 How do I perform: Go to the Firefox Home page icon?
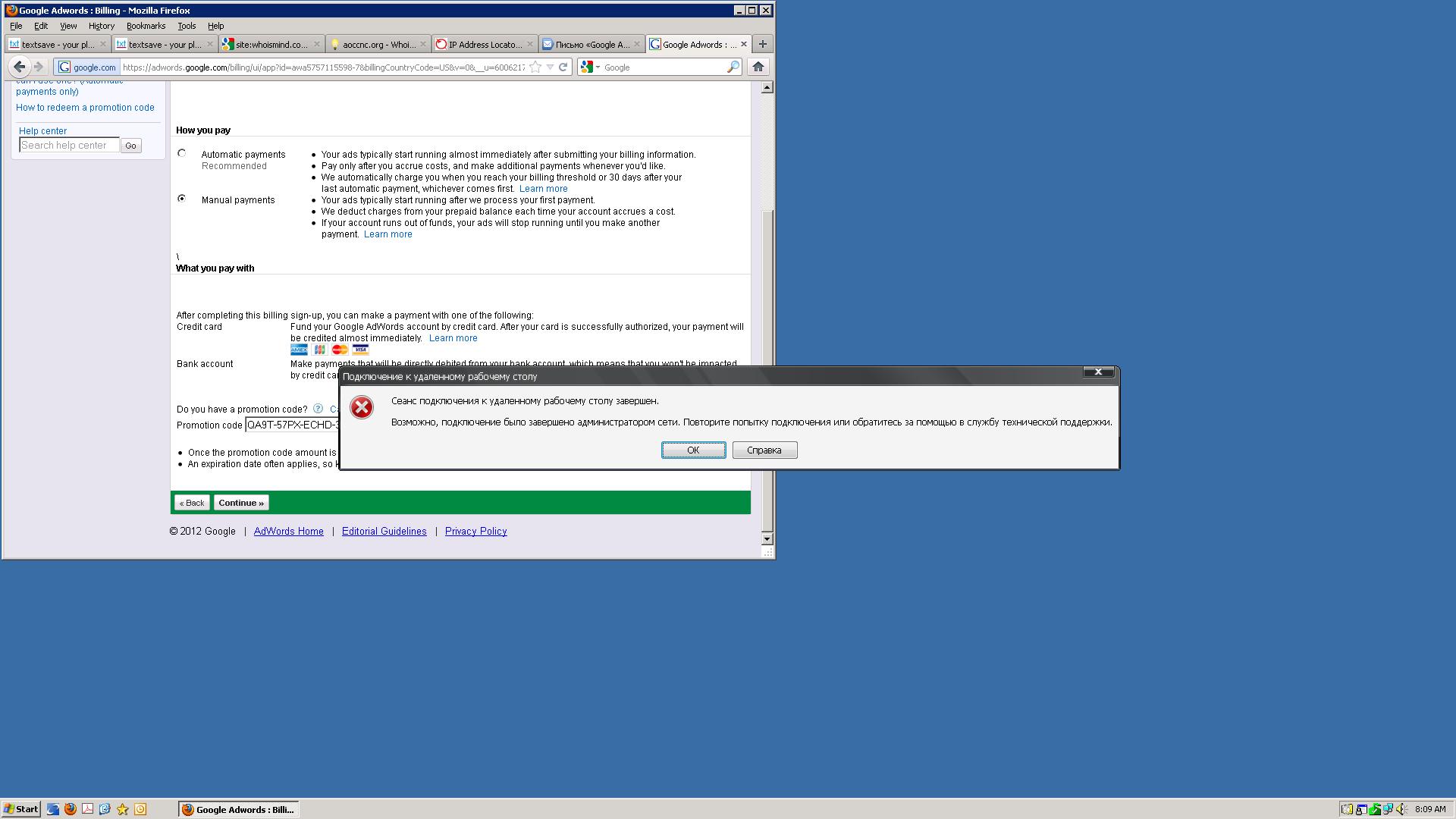pos(758,67)
